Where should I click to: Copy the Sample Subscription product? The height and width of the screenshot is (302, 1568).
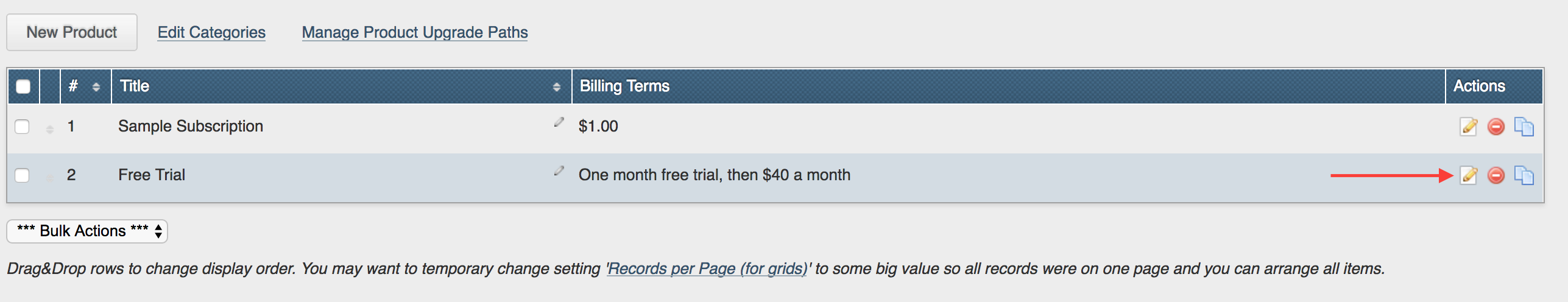pos(1524,127)
